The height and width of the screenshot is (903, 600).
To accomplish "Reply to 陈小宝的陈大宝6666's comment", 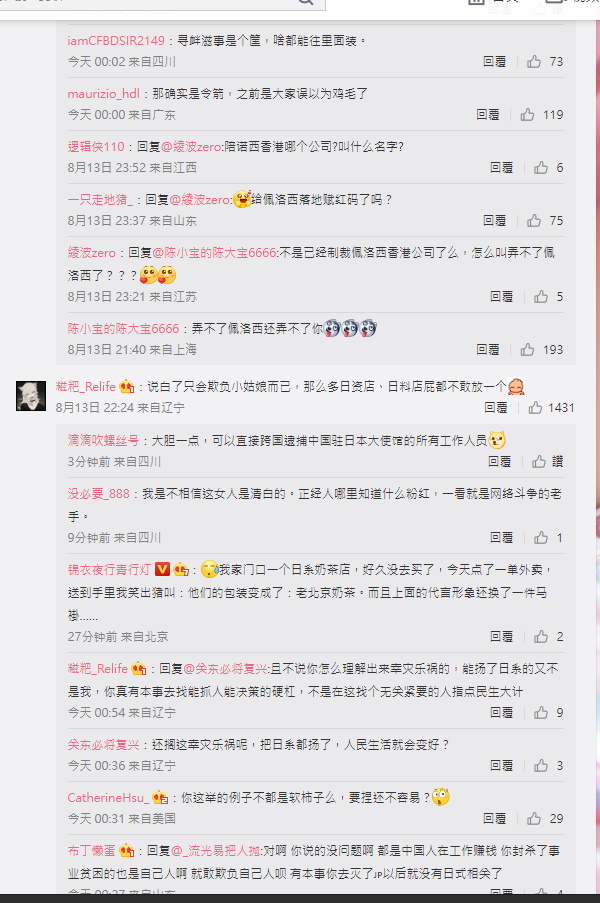I will pyautogui.click(x=488, y=350).
